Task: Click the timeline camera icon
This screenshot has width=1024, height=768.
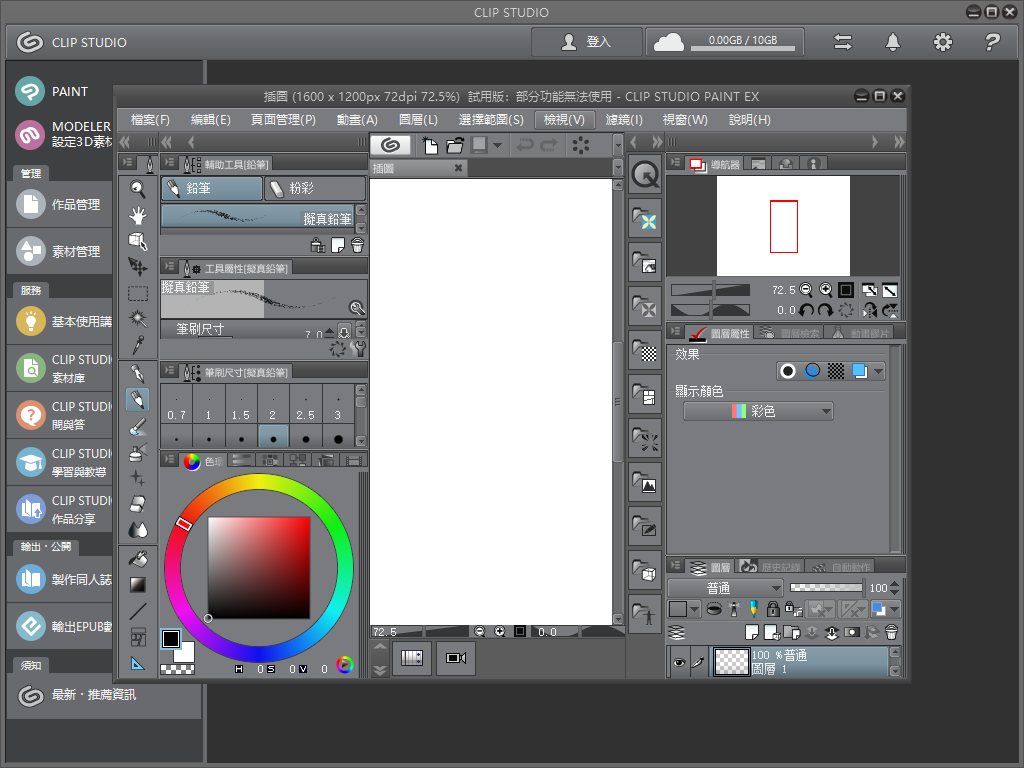Action: [x=456, y=658]
